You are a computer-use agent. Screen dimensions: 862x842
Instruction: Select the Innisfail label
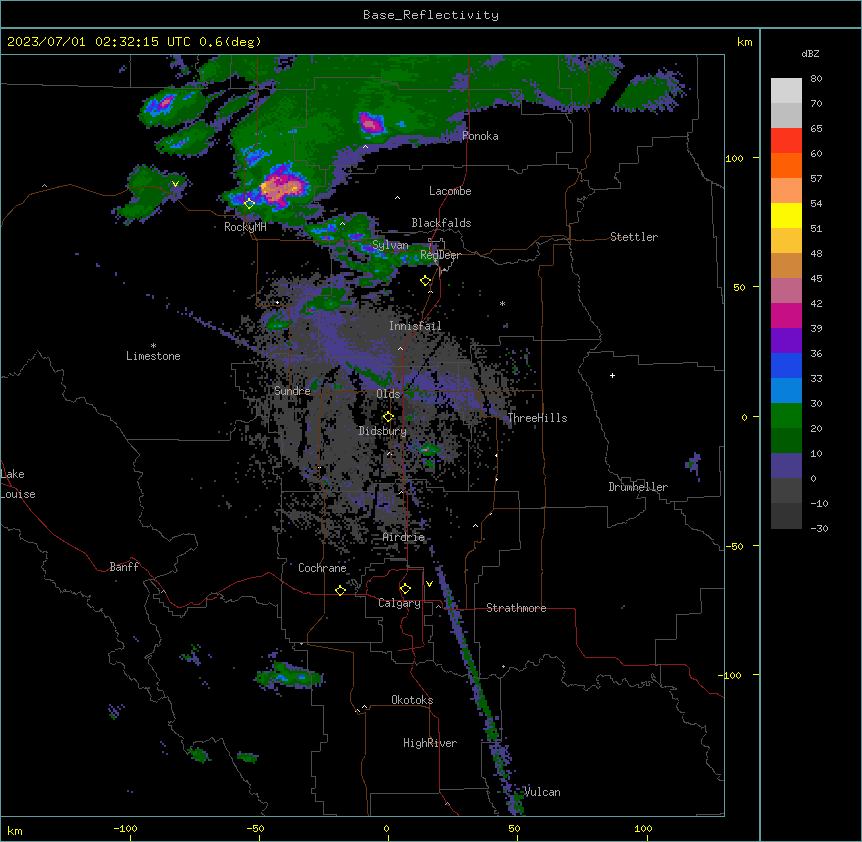[415, 326]
